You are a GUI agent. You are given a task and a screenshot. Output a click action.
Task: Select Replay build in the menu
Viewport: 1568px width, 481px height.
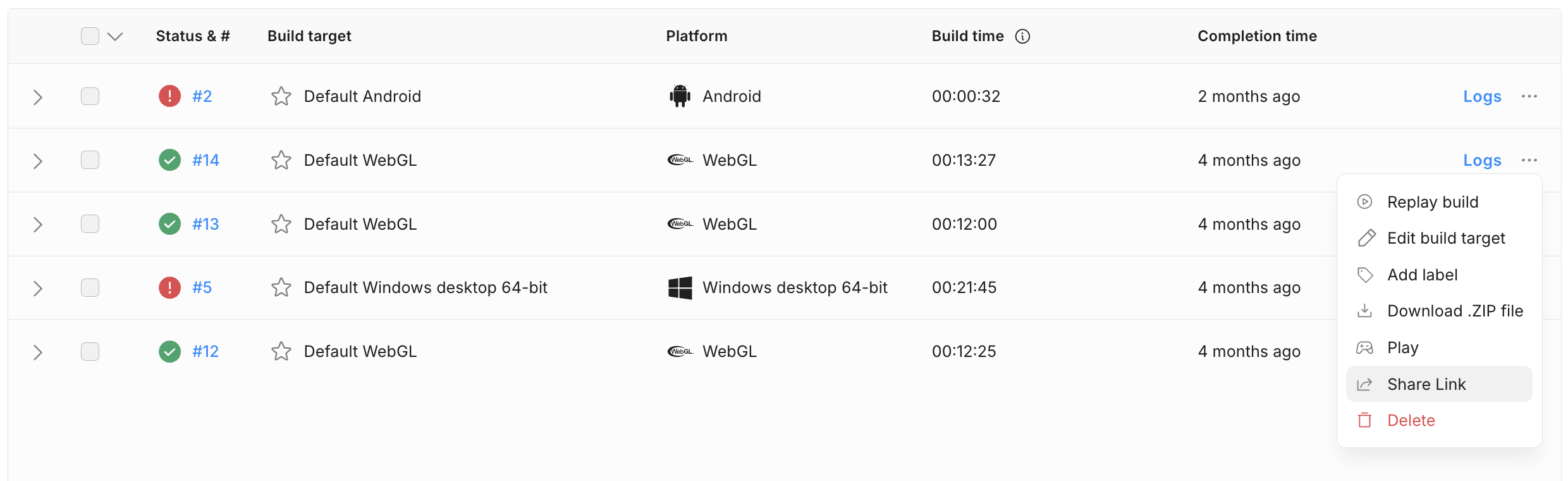coord(1433,201)
